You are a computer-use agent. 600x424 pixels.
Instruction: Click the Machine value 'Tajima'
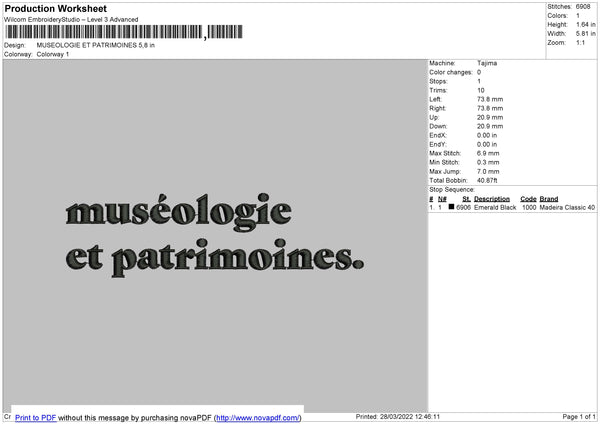pos(487,63)
